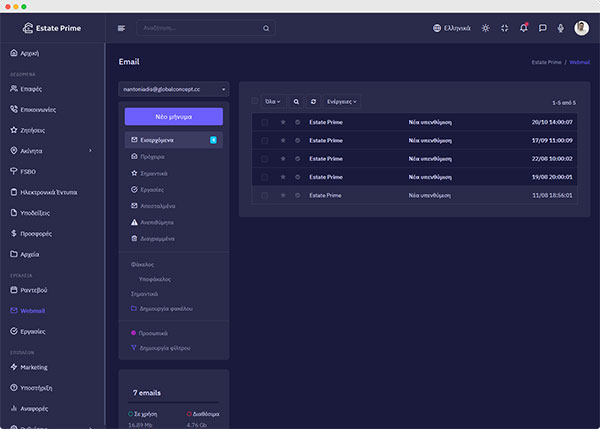The image size is (600, 429).
Task: Star the 20/10 14:00:07 email
Action: [x=283, y=122]
